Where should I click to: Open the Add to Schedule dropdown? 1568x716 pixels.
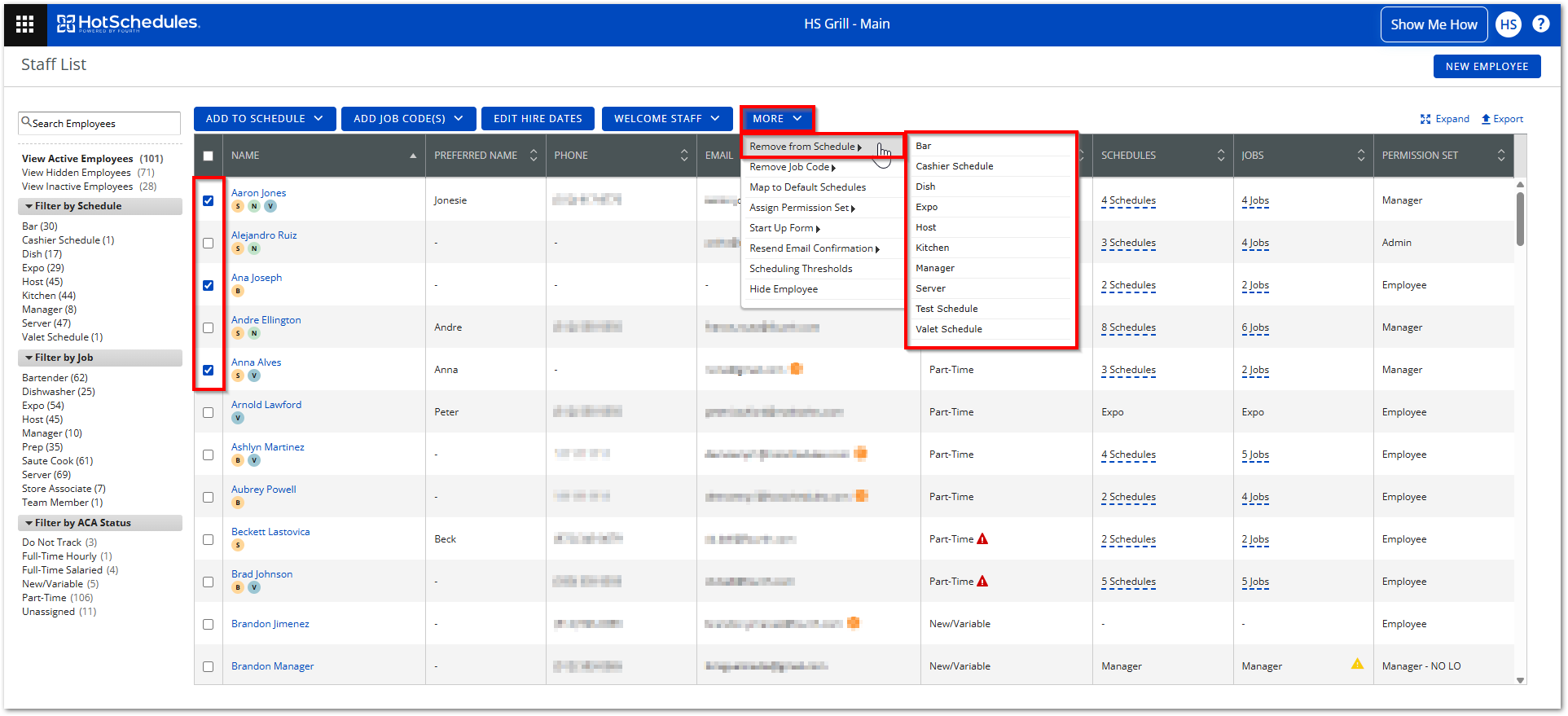265,119
